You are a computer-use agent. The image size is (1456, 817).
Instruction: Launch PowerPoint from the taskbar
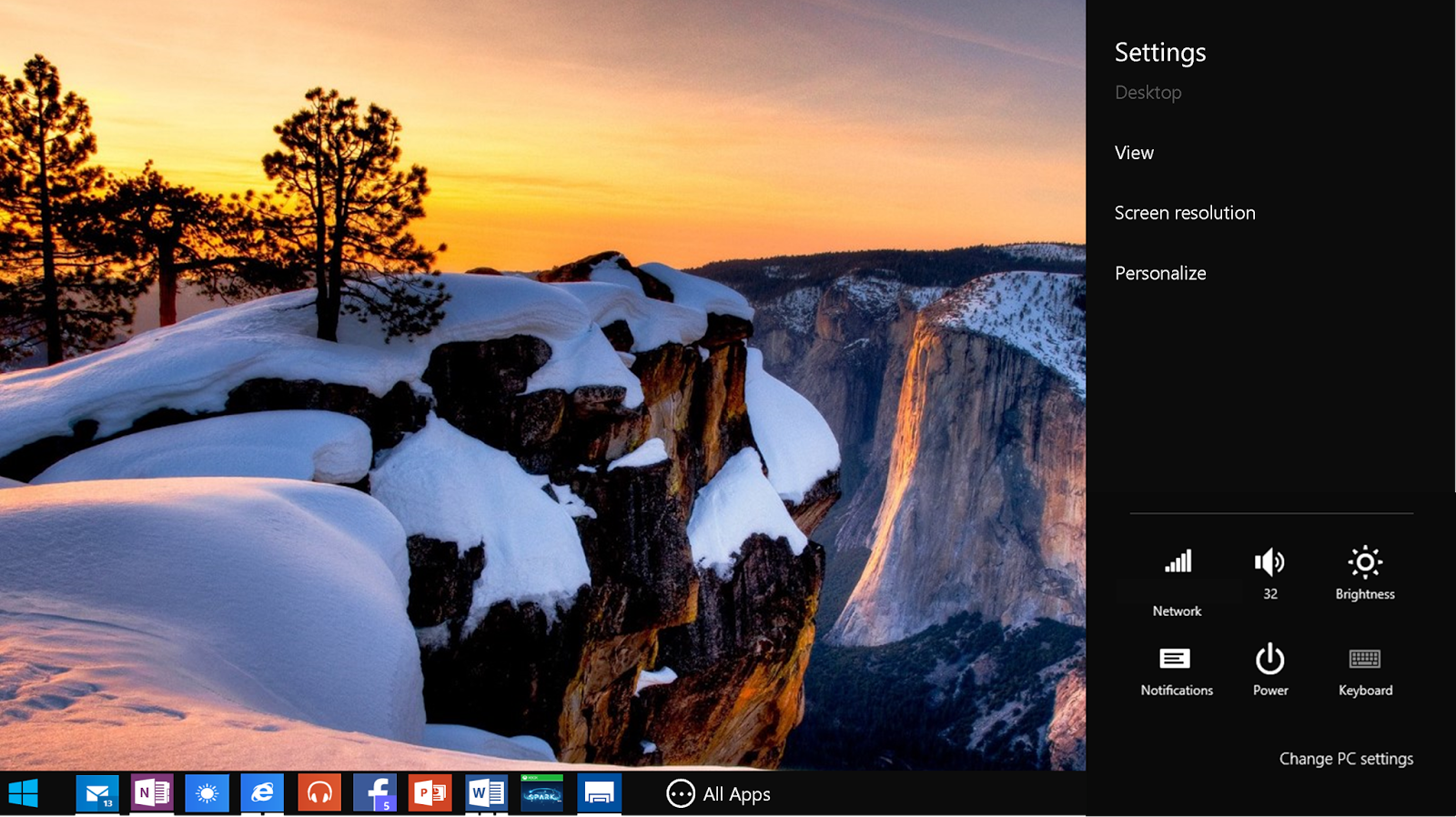click(430, 793)
